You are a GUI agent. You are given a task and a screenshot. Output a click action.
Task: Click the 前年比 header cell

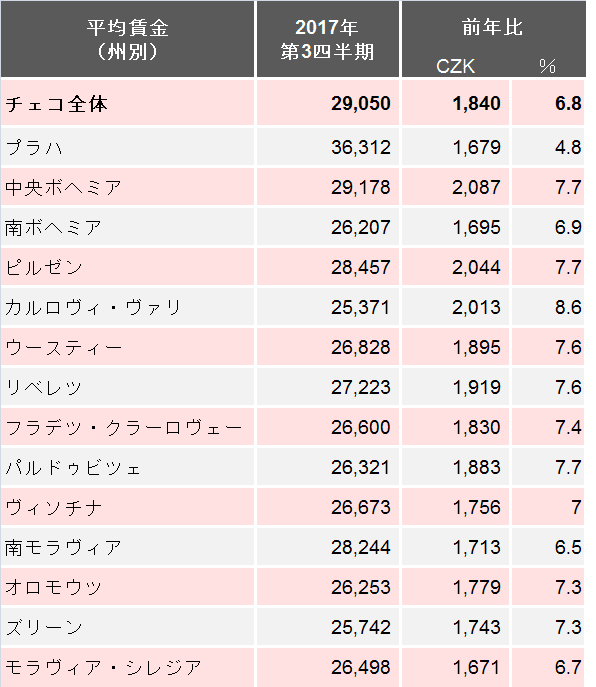click(493, 28)
